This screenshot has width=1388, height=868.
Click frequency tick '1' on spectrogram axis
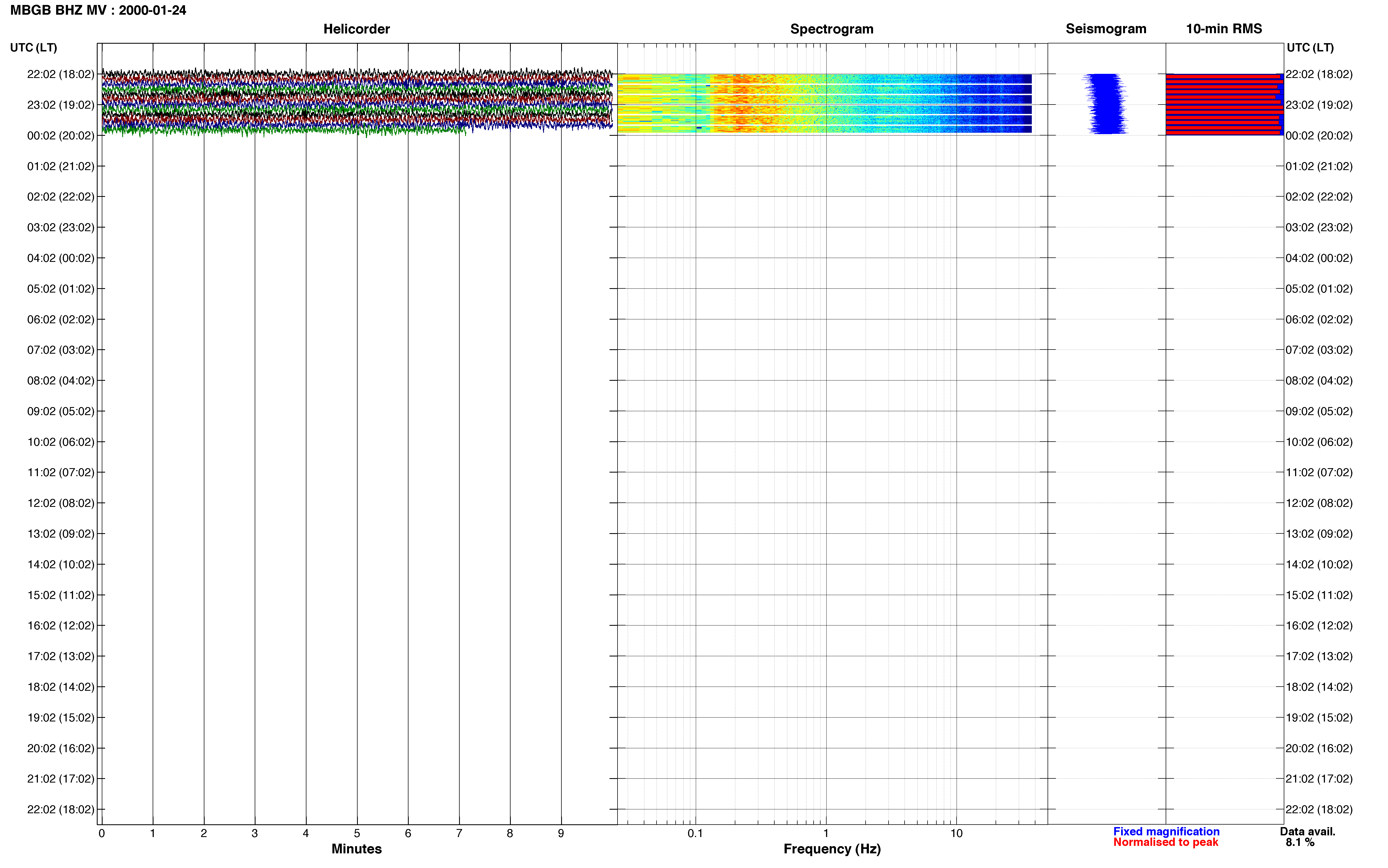point(826,833)
